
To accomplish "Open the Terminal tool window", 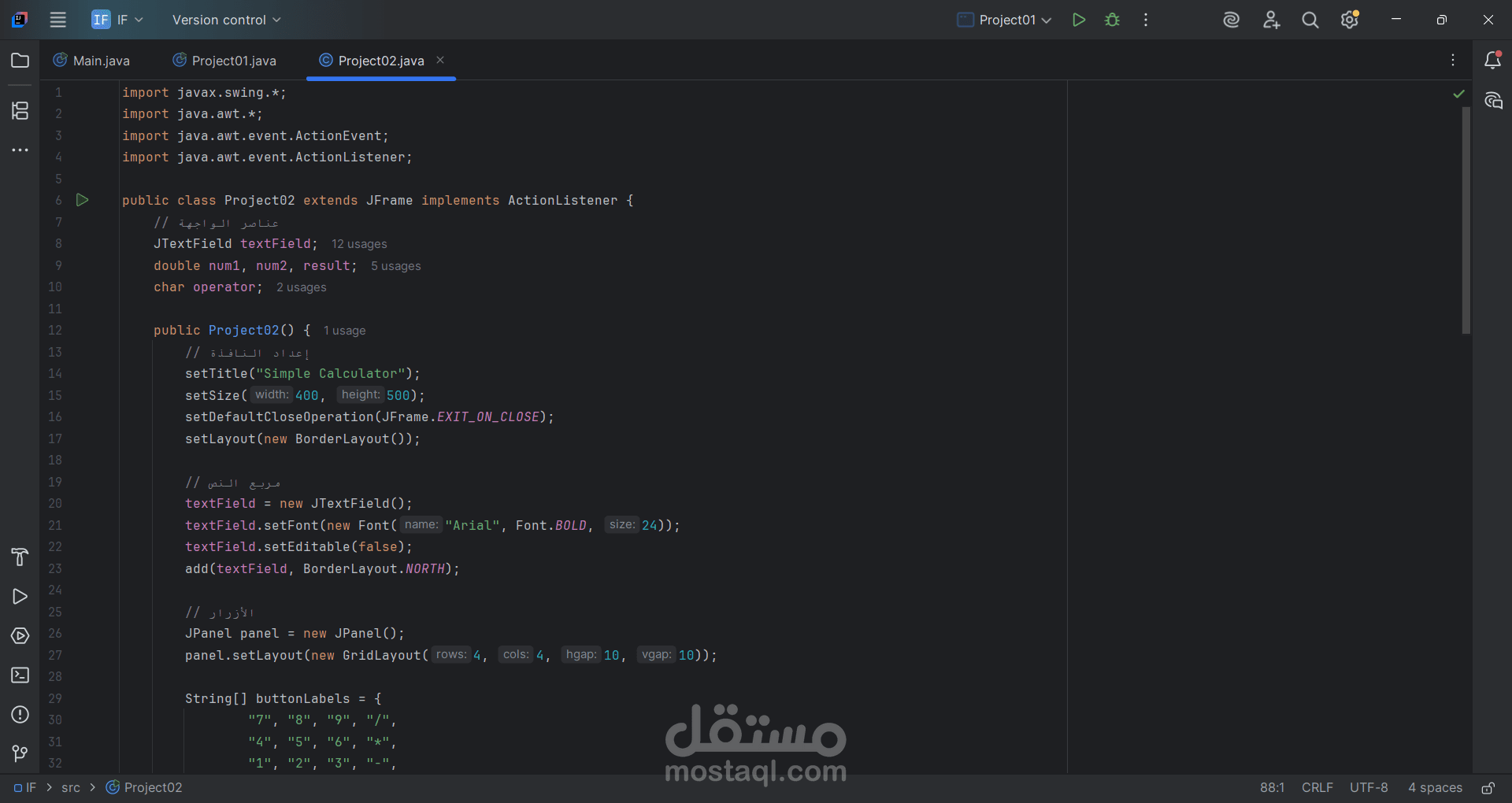I will tap(20, 675).
